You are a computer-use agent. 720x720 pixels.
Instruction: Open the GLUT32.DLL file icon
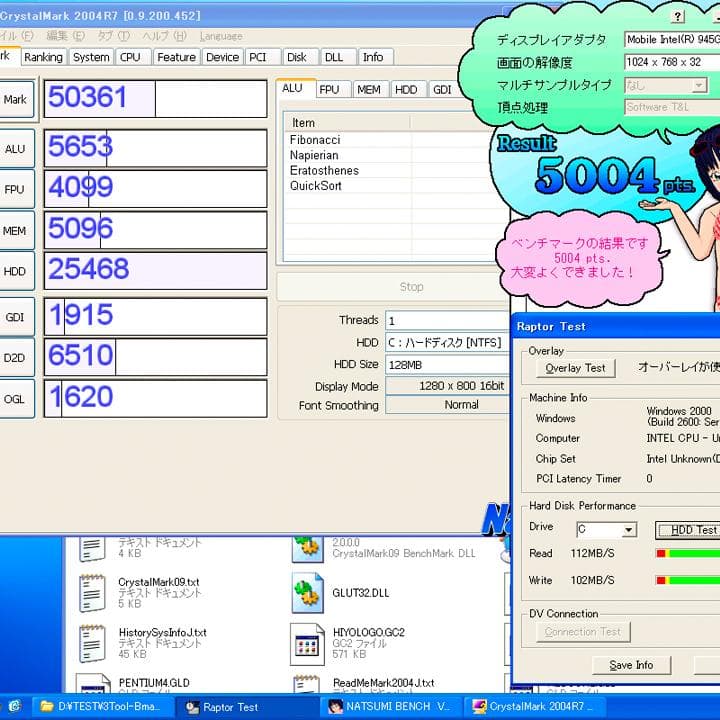pos(307,593)
